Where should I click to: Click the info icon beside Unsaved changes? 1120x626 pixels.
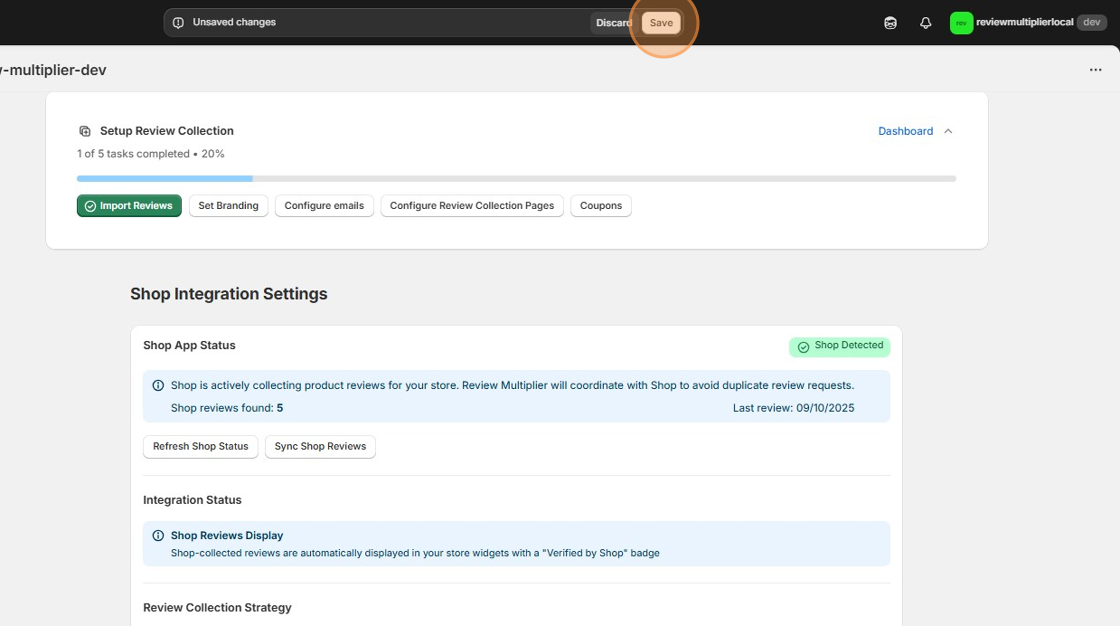[179, 21]
